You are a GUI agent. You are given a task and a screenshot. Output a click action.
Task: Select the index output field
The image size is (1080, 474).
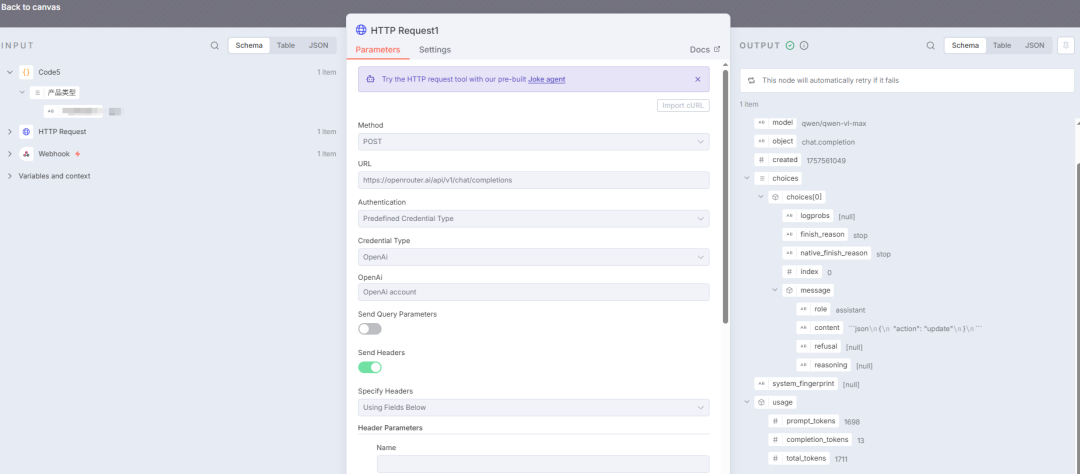pyautogui.click(x=802, y=271)
